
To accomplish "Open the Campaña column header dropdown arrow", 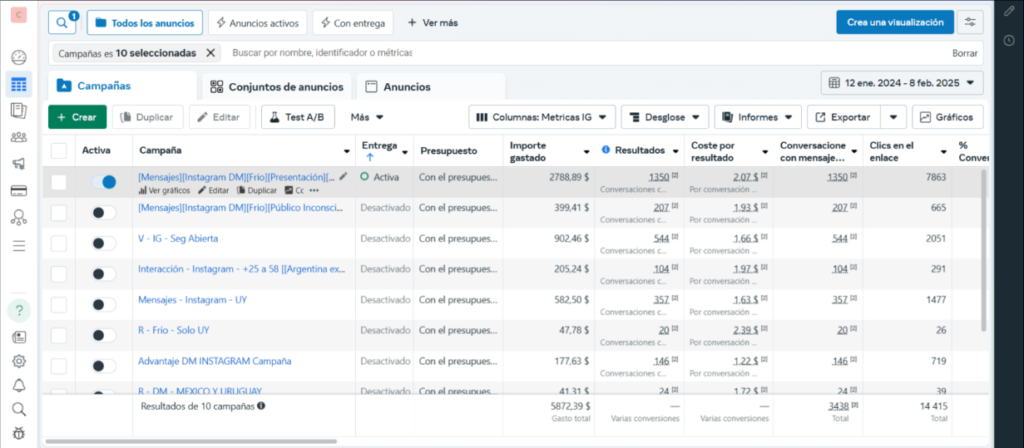I will (346, 152).
